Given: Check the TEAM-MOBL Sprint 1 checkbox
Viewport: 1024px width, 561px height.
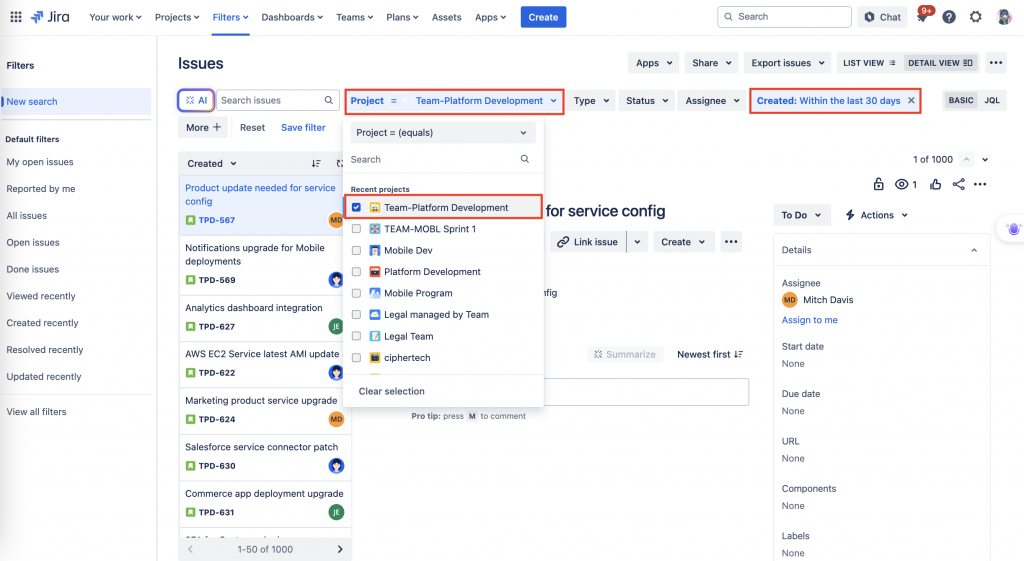Looking at the screenshot, I should tap(356, 229).
